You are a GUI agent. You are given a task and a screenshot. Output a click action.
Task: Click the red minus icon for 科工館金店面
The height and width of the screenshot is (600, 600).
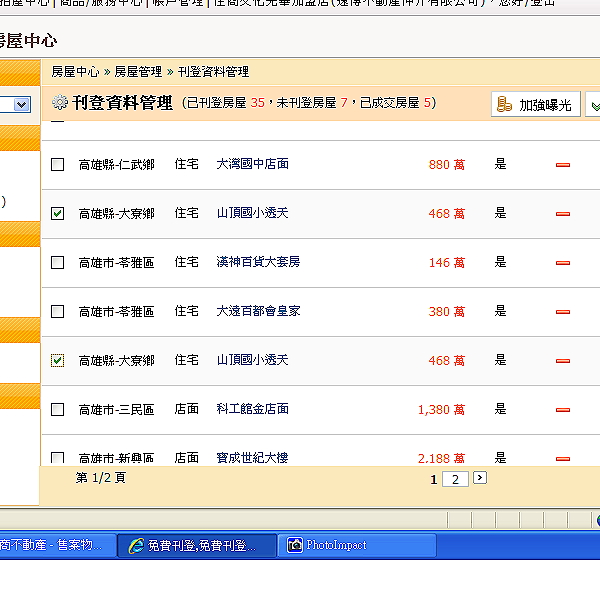[562, 410]
